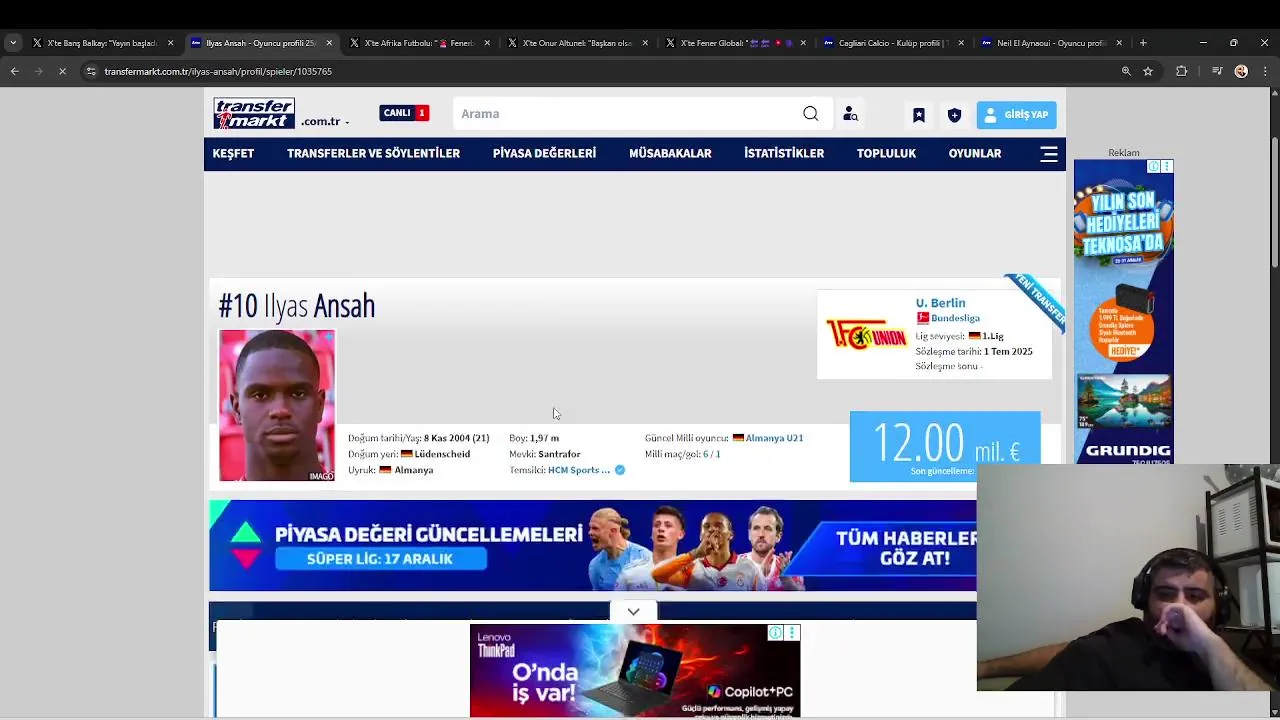Click the 'Santrafor' position text
Viewport: 1280px width, 720px height.
coord(559,454)
